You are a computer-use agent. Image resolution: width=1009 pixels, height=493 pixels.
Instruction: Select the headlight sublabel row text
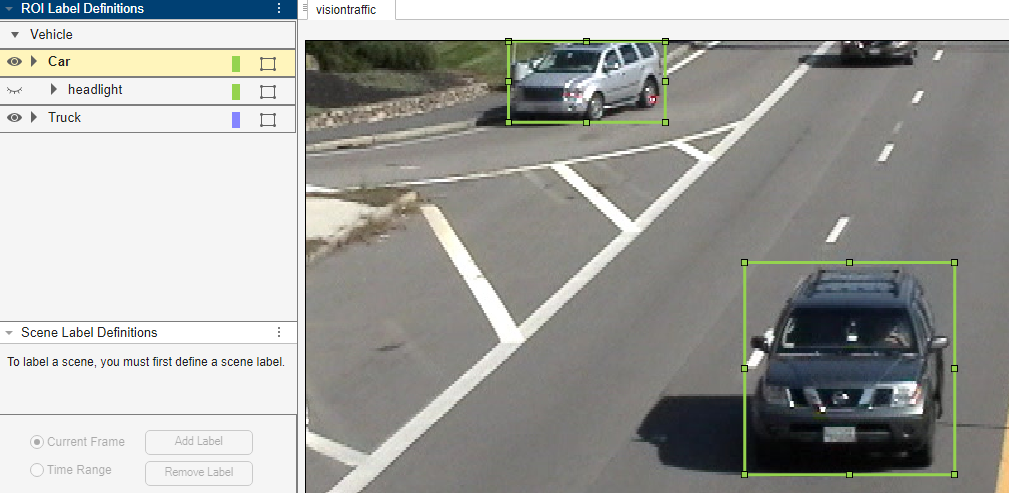click(x=95, y=89)
